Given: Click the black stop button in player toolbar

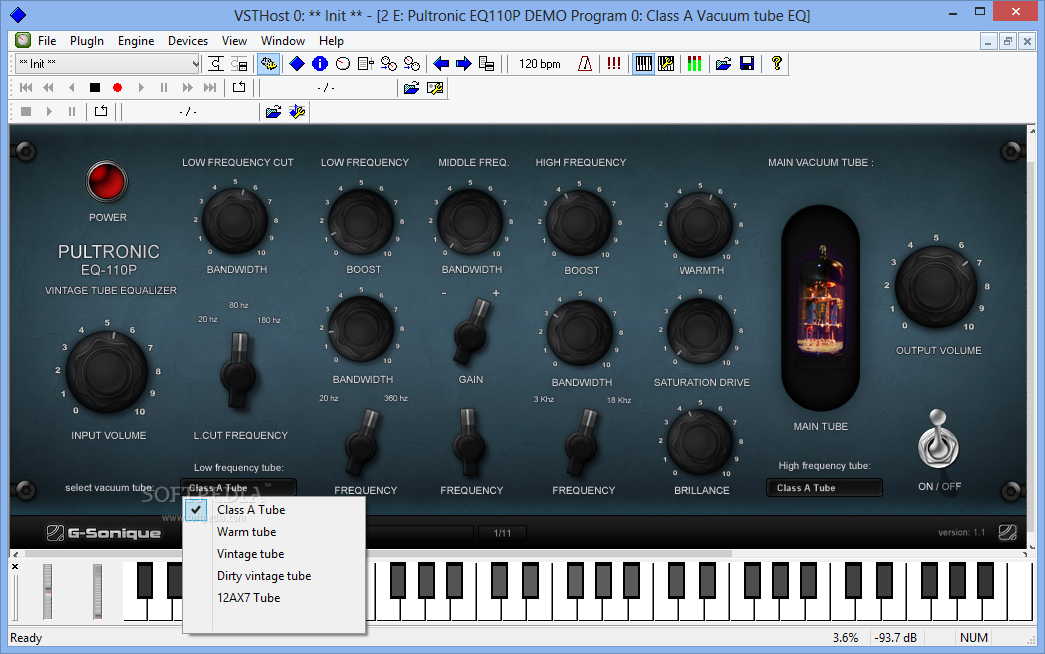Looking at the screenshot, I should tap(95, 87).
